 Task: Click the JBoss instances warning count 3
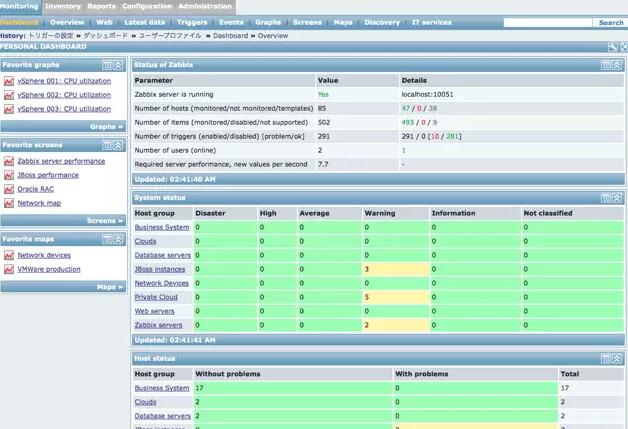(x=366, y=269)
